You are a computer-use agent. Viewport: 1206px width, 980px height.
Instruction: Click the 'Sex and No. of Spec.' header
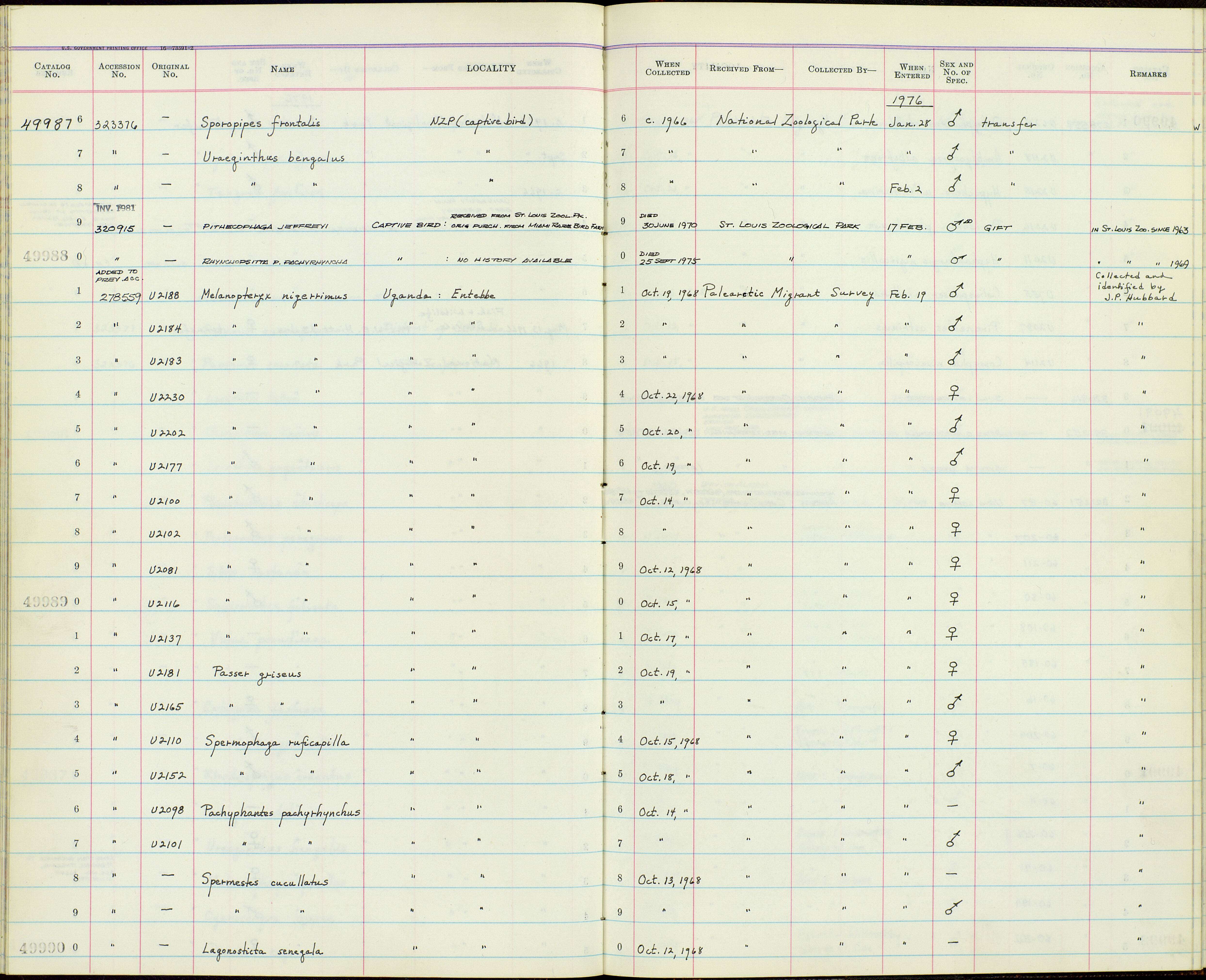point(957,72)
